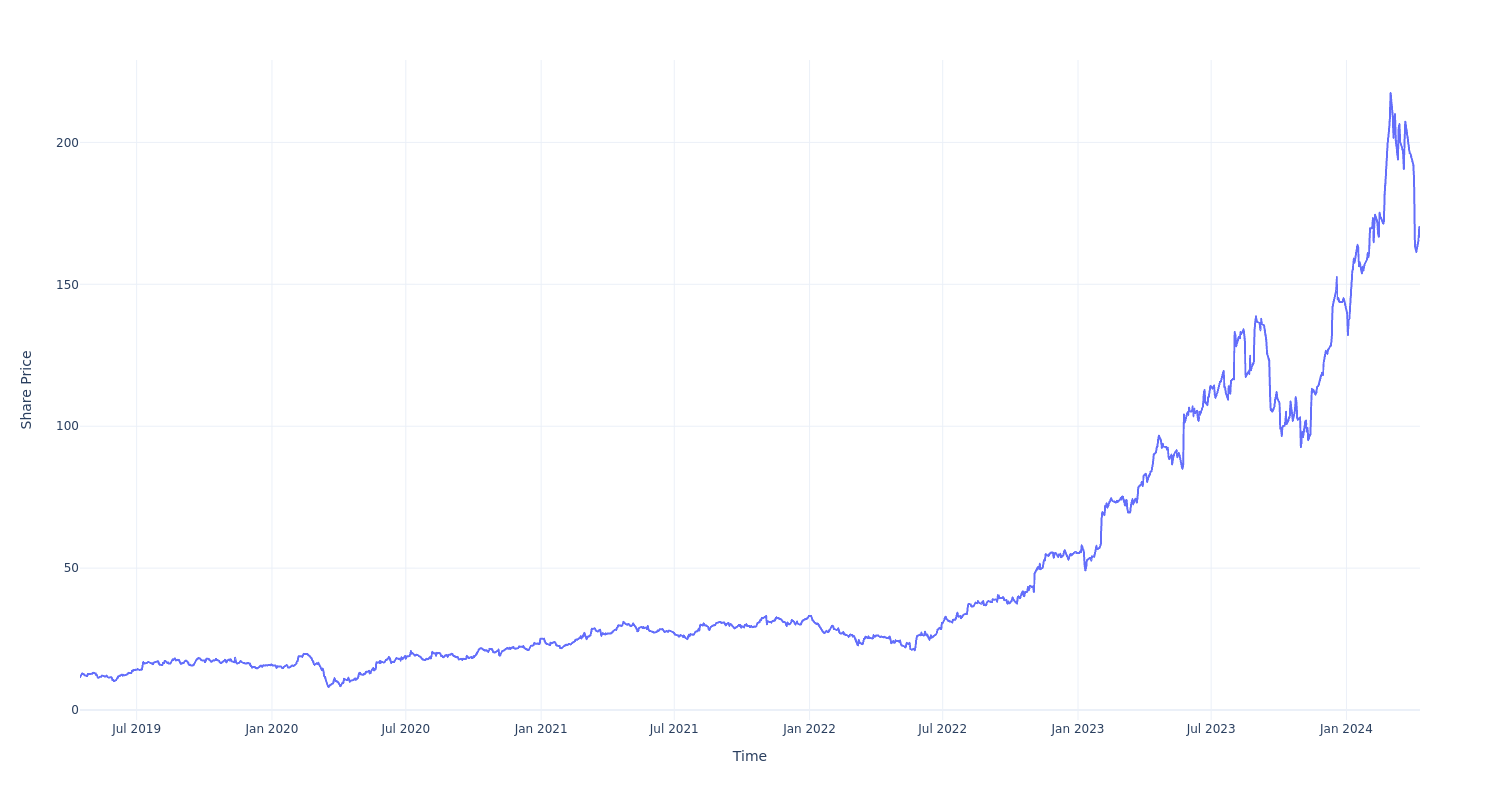Click the 'Jan 2020' x-axis label
The width and height of the screenshot is (1500, 800).
[x=272, y=729]
